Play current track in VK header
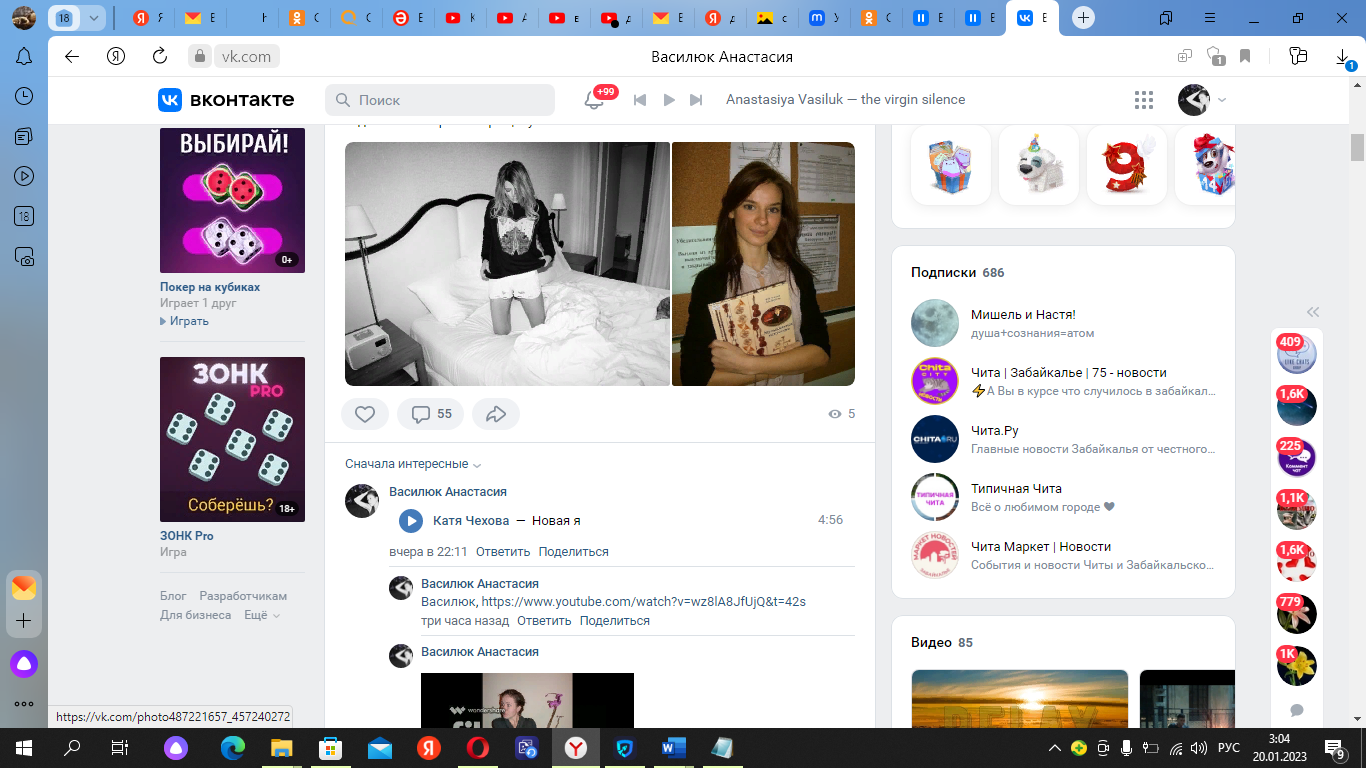This screenshot has width=1366, height=768. point(669,100)
